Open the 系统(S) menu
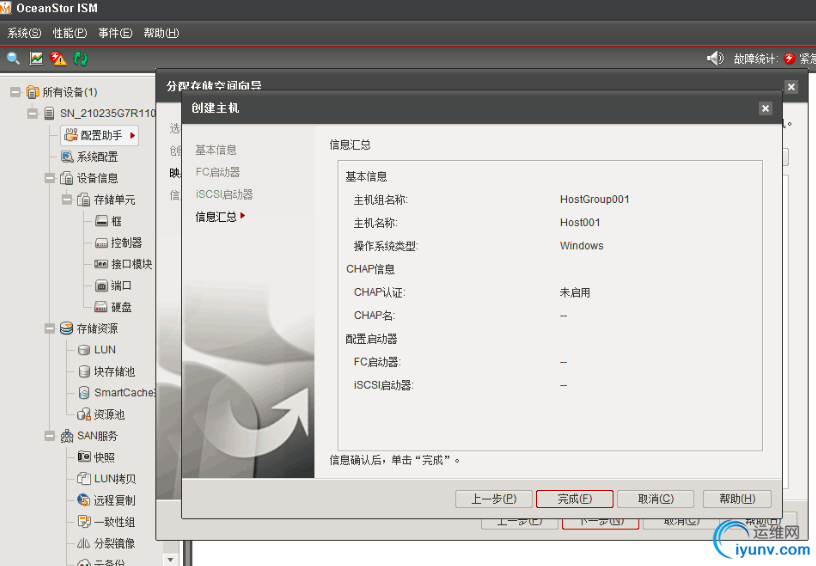The height and width of the screenshot is (566, 816). click(x=24, y=33)
